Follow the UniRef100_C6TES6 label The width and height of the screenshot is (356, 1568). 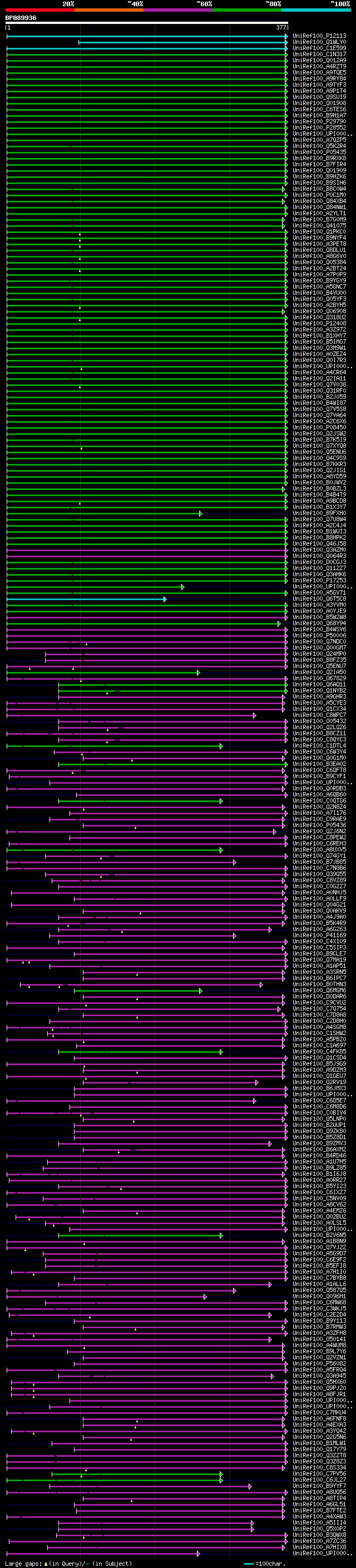pos(319,109)
